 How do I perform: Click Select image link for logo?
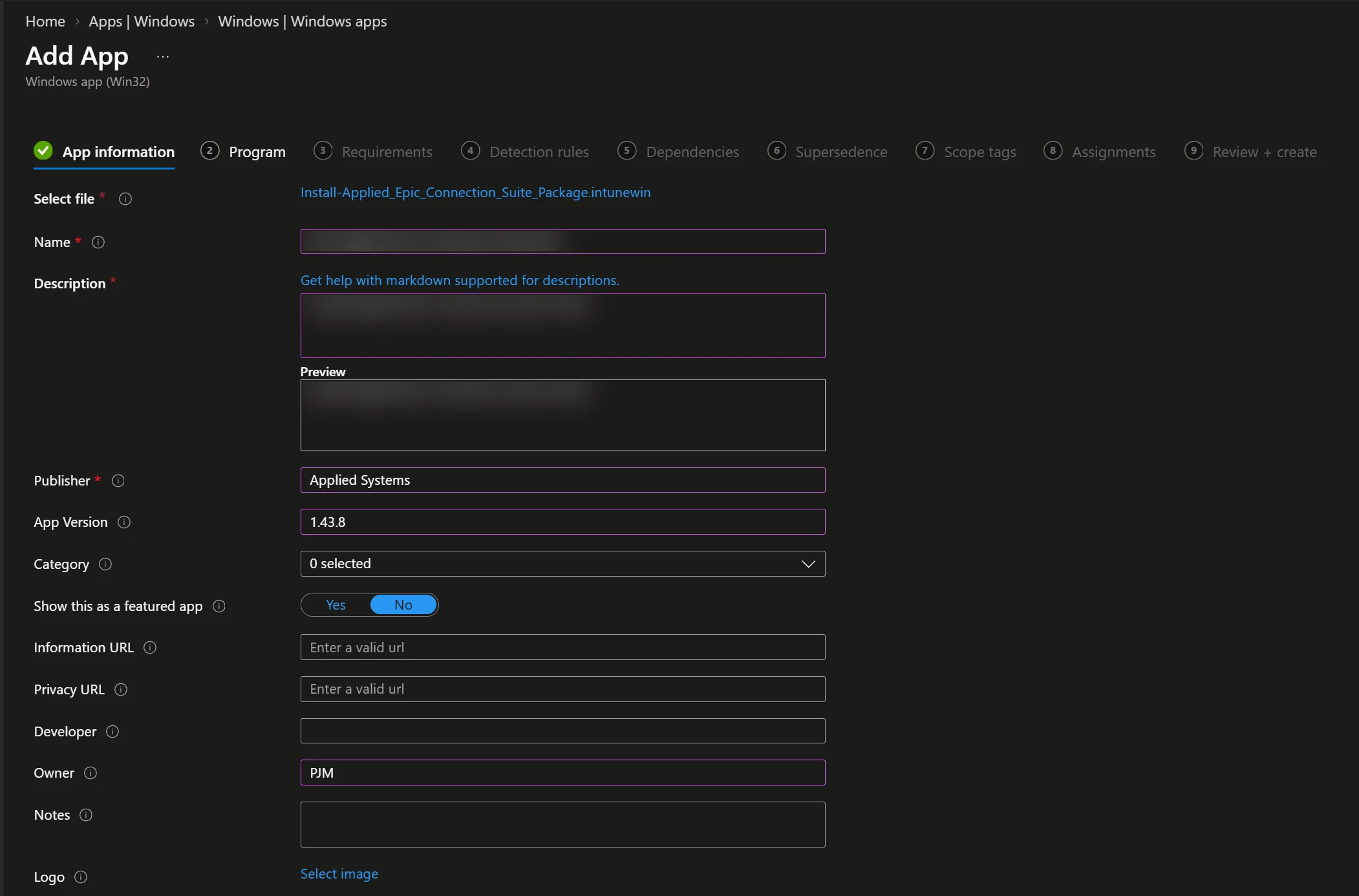click(339, 874)
